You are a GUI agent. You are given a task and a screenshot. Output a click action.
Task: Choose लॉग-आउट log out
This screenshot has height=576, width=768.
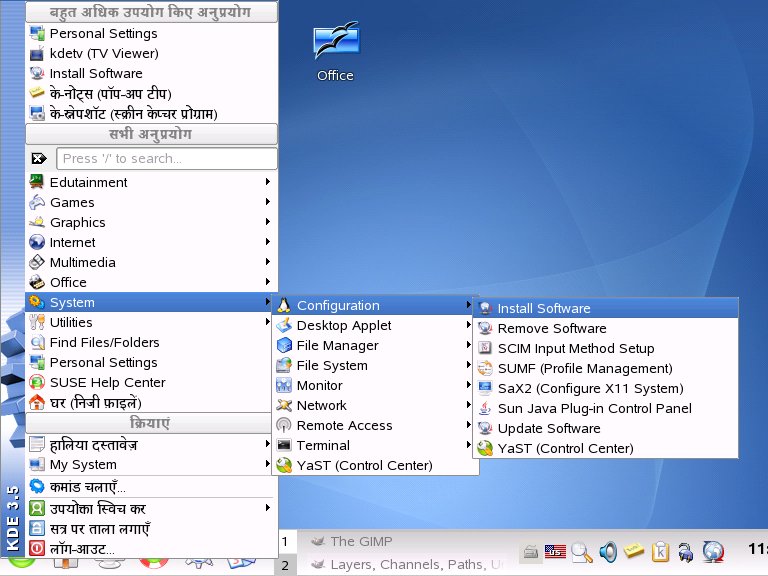tap(151, 549)
